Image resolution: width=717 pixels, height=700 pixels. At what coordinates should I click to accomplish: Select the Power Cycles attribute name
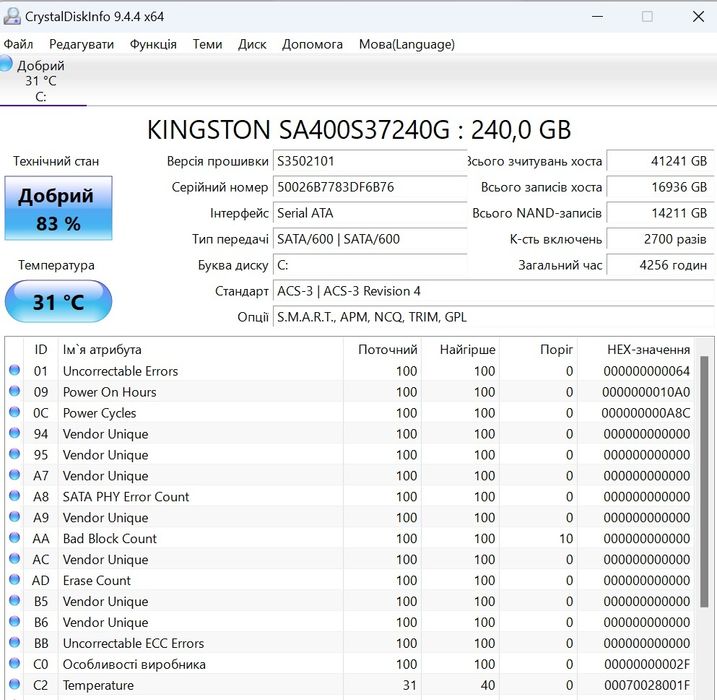point(100,413)
